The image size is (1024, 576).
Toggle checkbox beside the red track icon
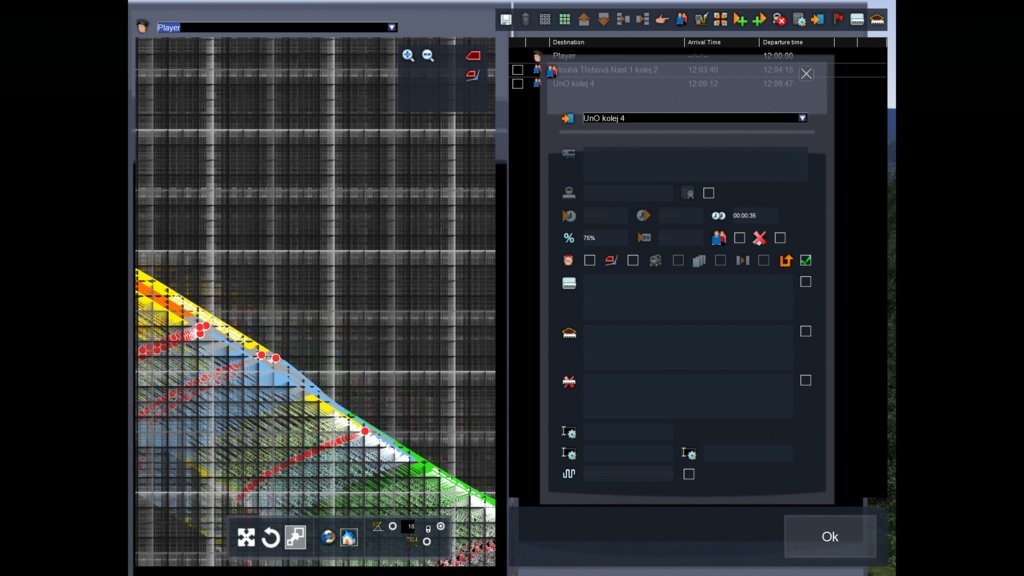633,261
